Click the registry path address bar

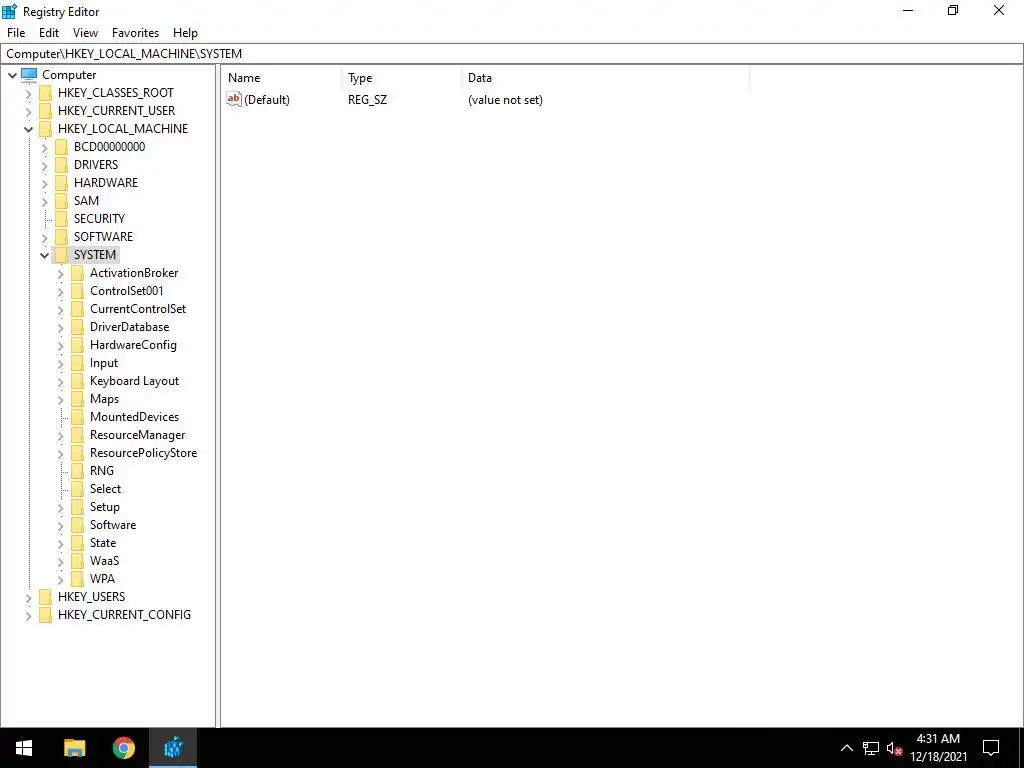pyautogui.click(x=511, y=54)
